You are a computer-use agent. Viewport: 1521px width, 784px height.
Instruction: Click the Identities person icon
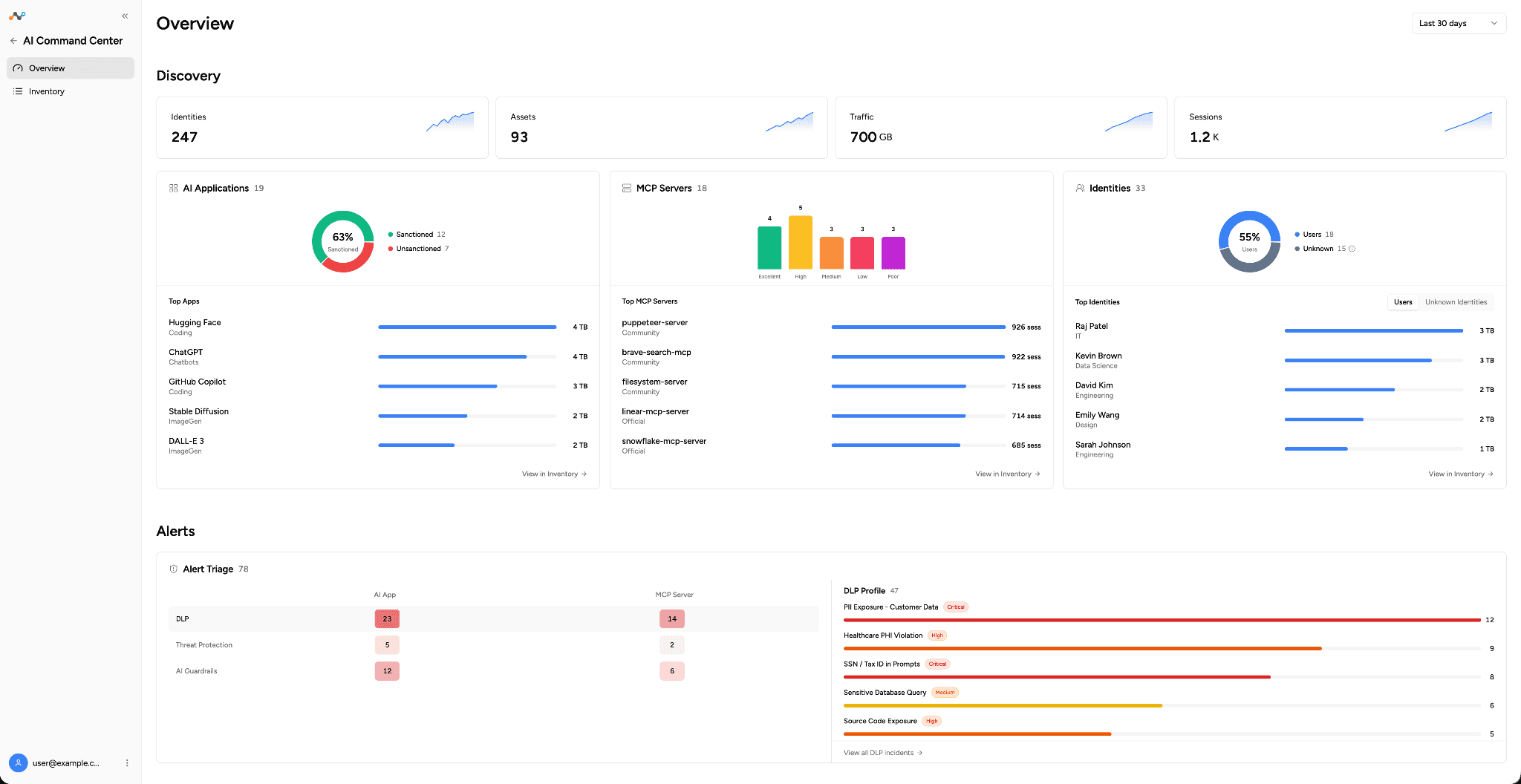click(1080, 188)
